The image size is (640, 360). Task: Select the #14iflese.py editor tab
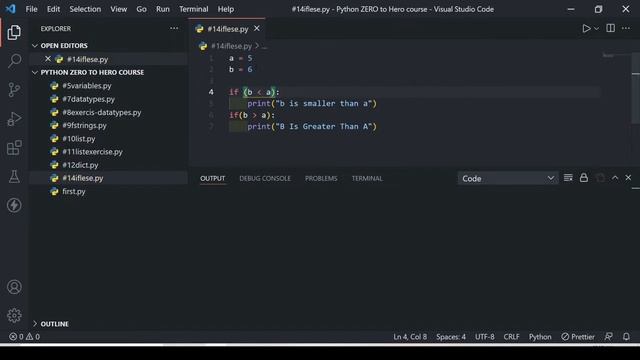(x=227, y=29)
